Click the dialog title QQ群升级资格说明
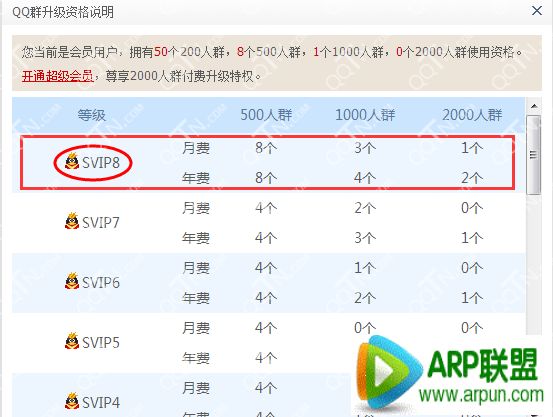 [63, 12]
